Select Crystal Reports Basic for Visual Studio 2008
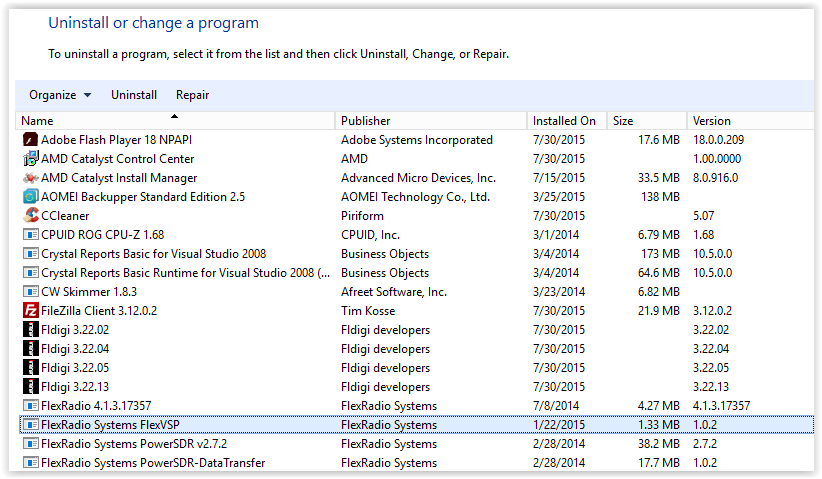 click(x=417, y=254)
